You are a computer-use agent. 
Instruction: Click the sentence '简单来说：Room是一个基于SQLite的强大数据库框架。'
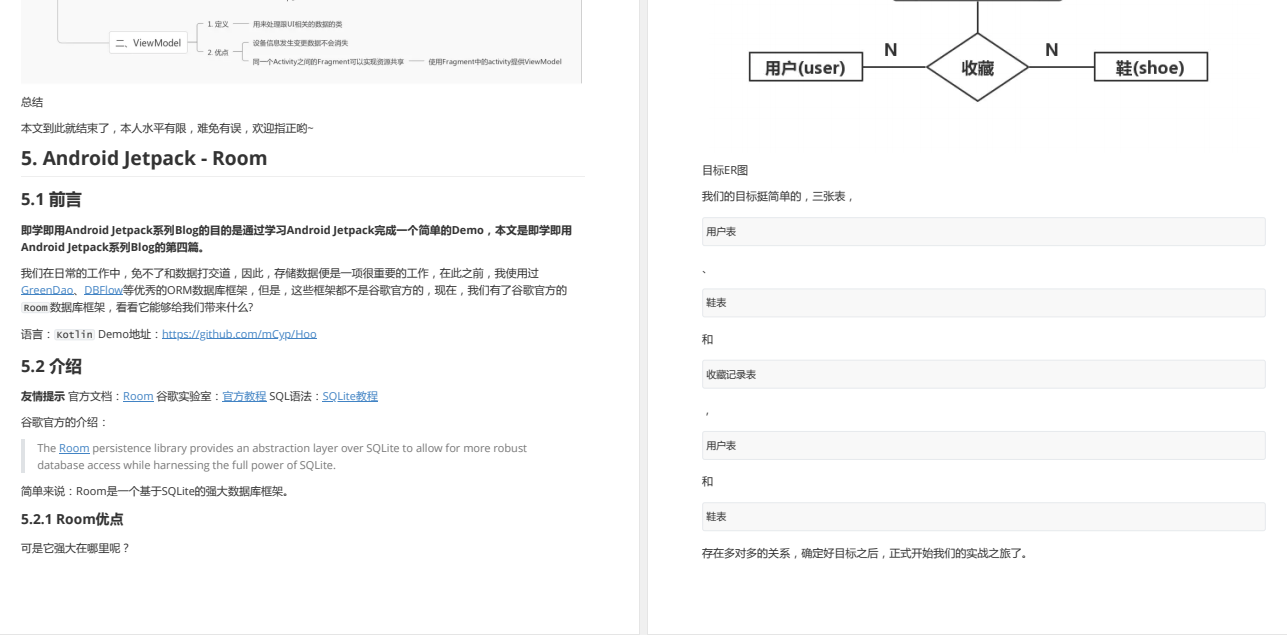pos(155,491)
